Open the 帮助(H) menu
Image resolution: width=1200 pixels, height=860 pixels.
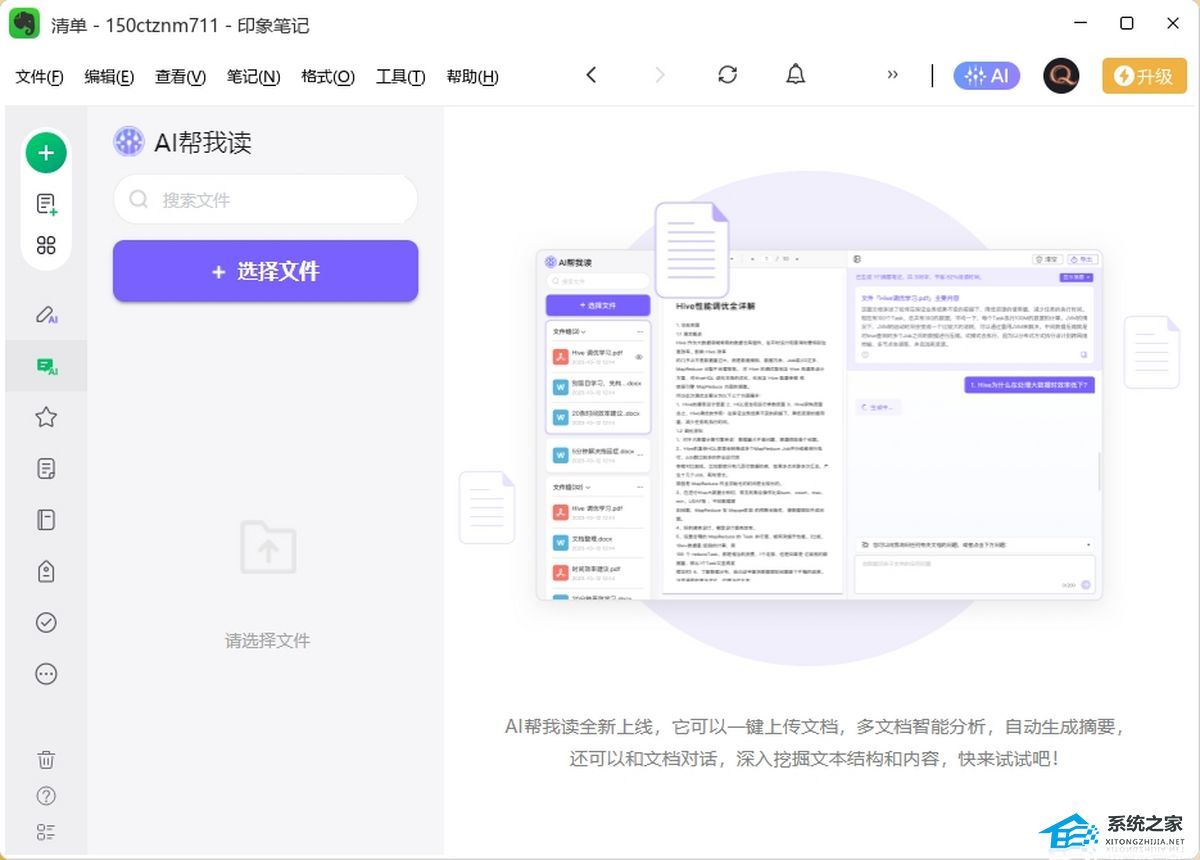(472, 77)
